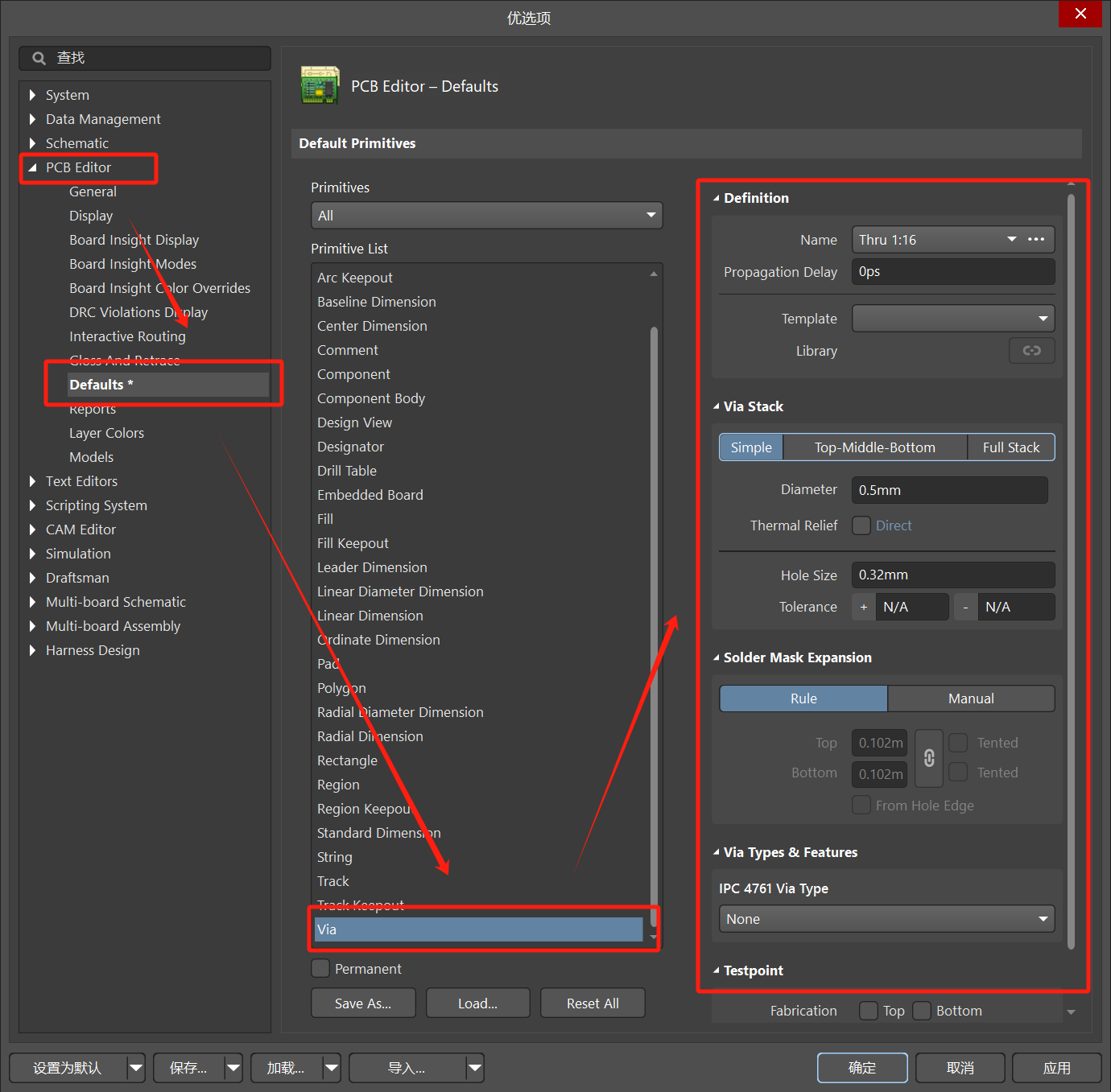Click the solder mask top-bottom link icon
The width and height of the screenshot is (1111, 1092).
point(929,757)
